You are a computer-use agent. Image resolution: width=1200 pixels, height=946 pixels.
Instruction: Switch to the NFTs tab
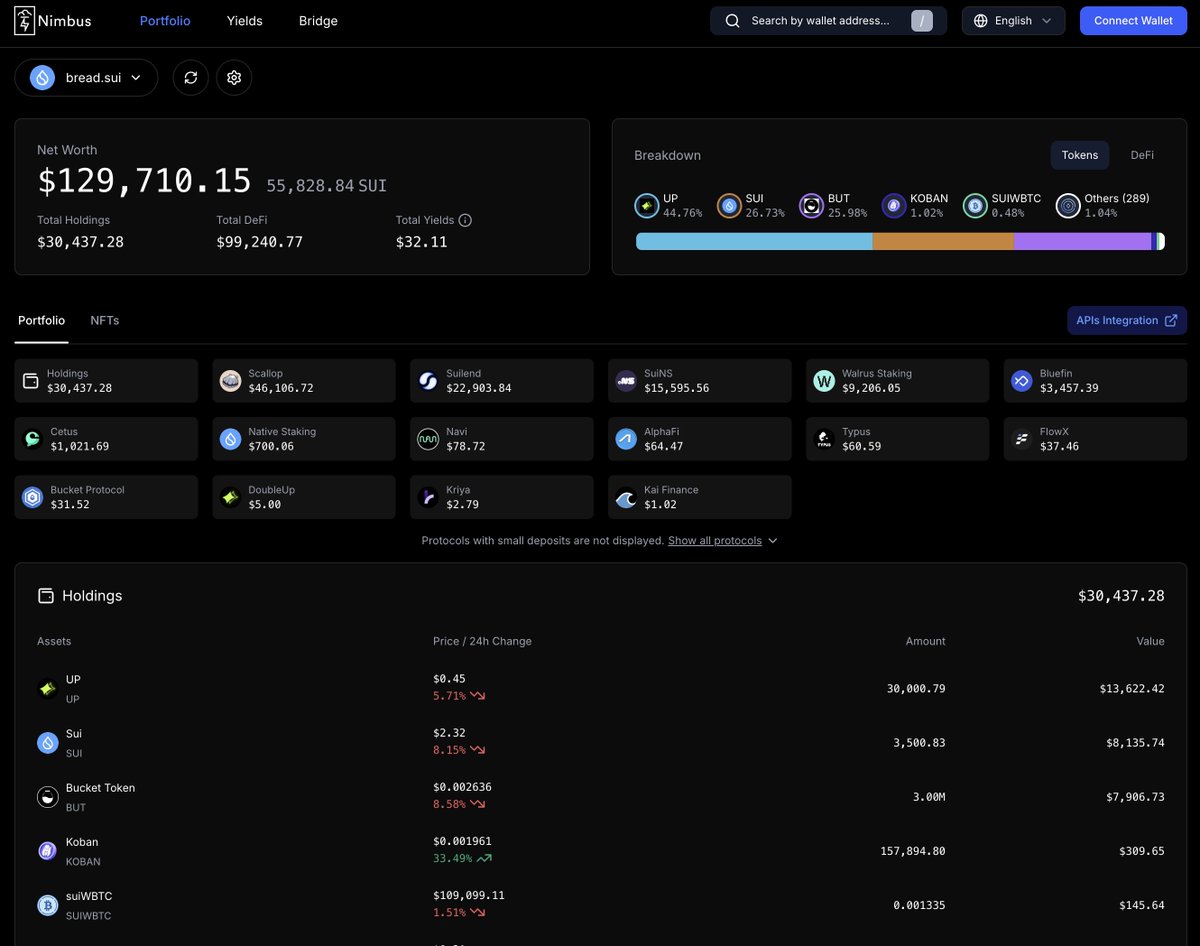tap(104, 320)
